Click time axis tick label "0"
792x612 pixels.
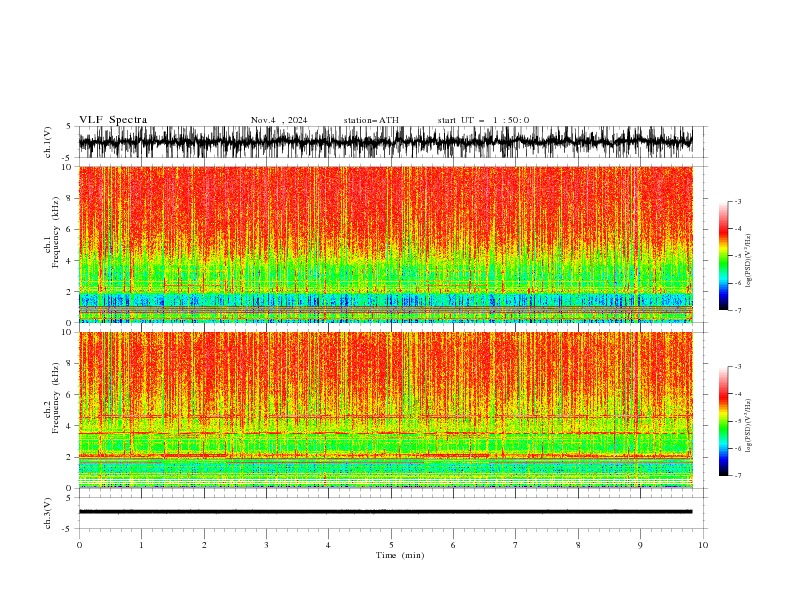79,545
